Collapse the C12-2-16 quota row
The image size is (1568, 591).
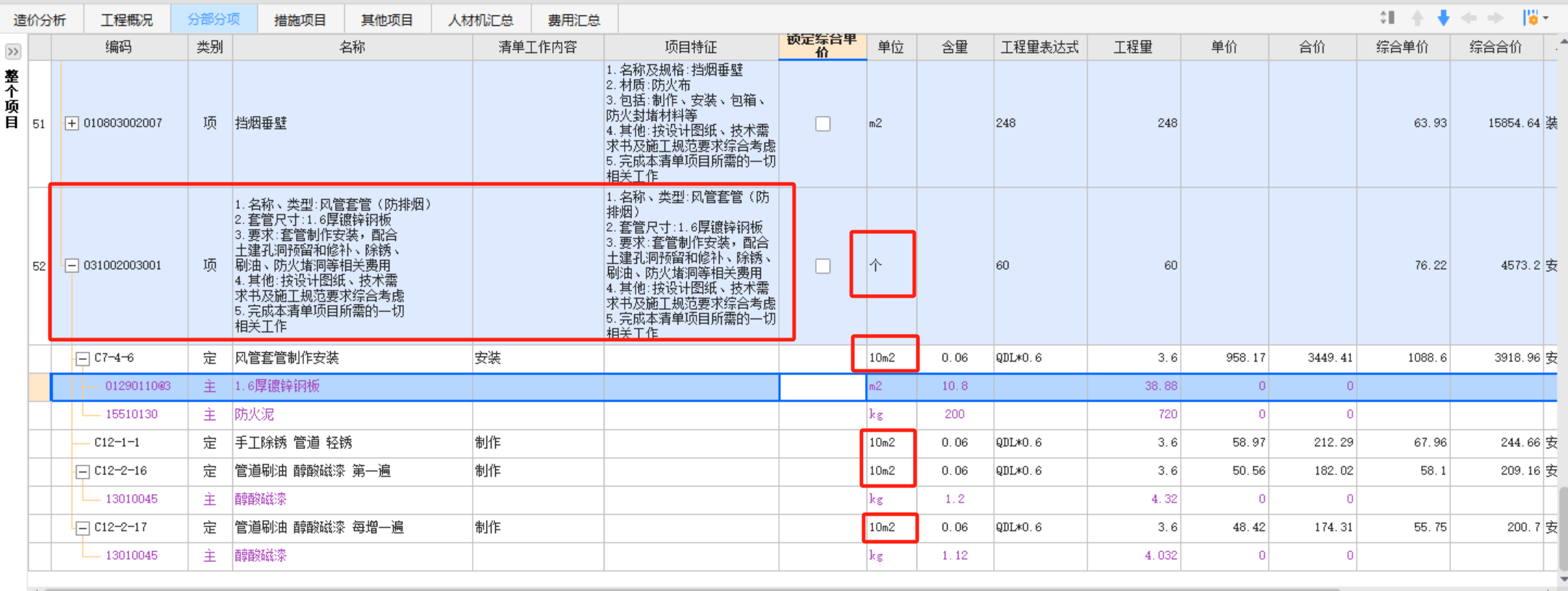click(83, 471)
